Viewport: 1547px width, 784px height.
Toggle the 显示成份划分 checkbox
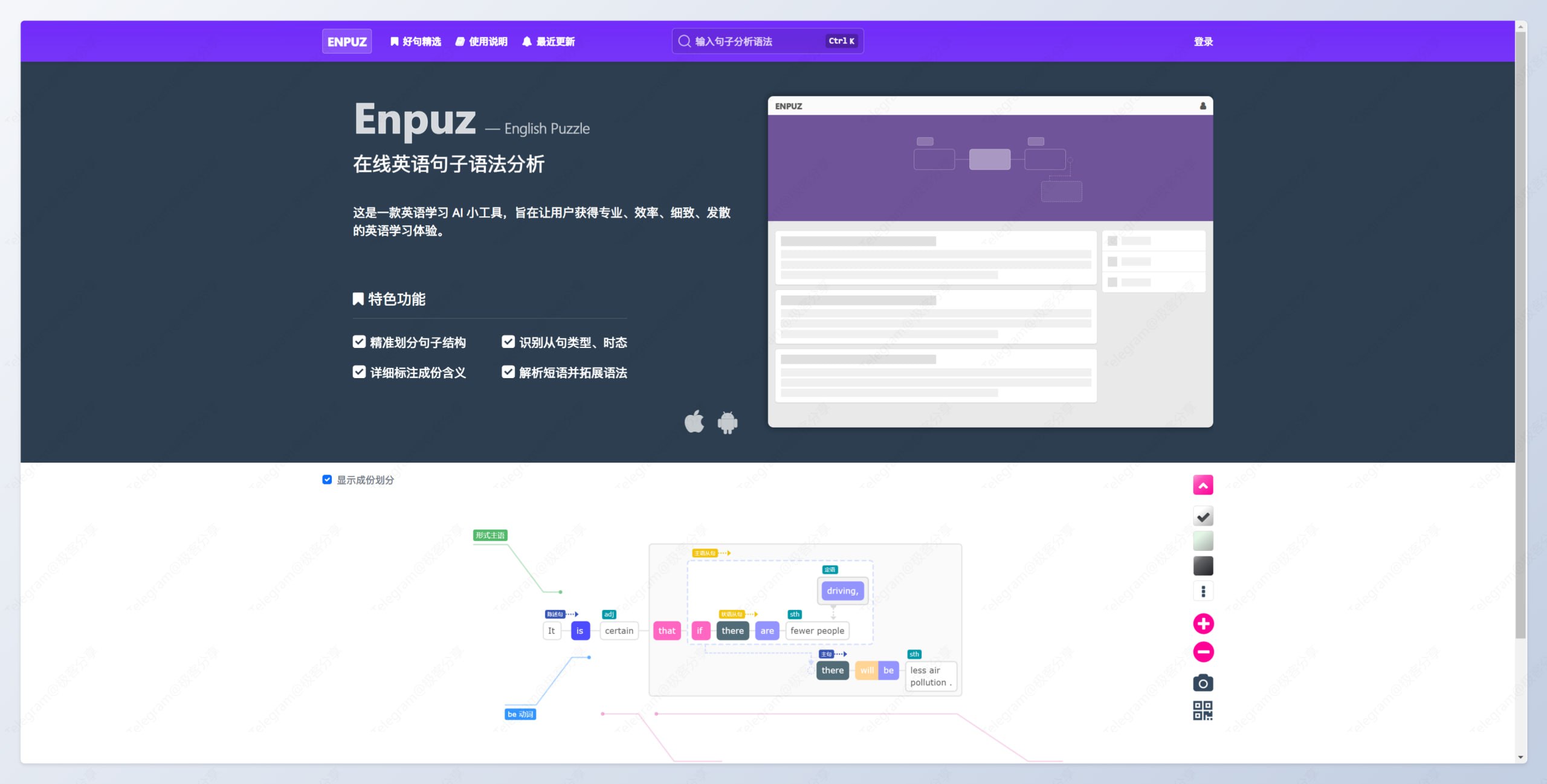pyautogui.click(x=327, y=480)
